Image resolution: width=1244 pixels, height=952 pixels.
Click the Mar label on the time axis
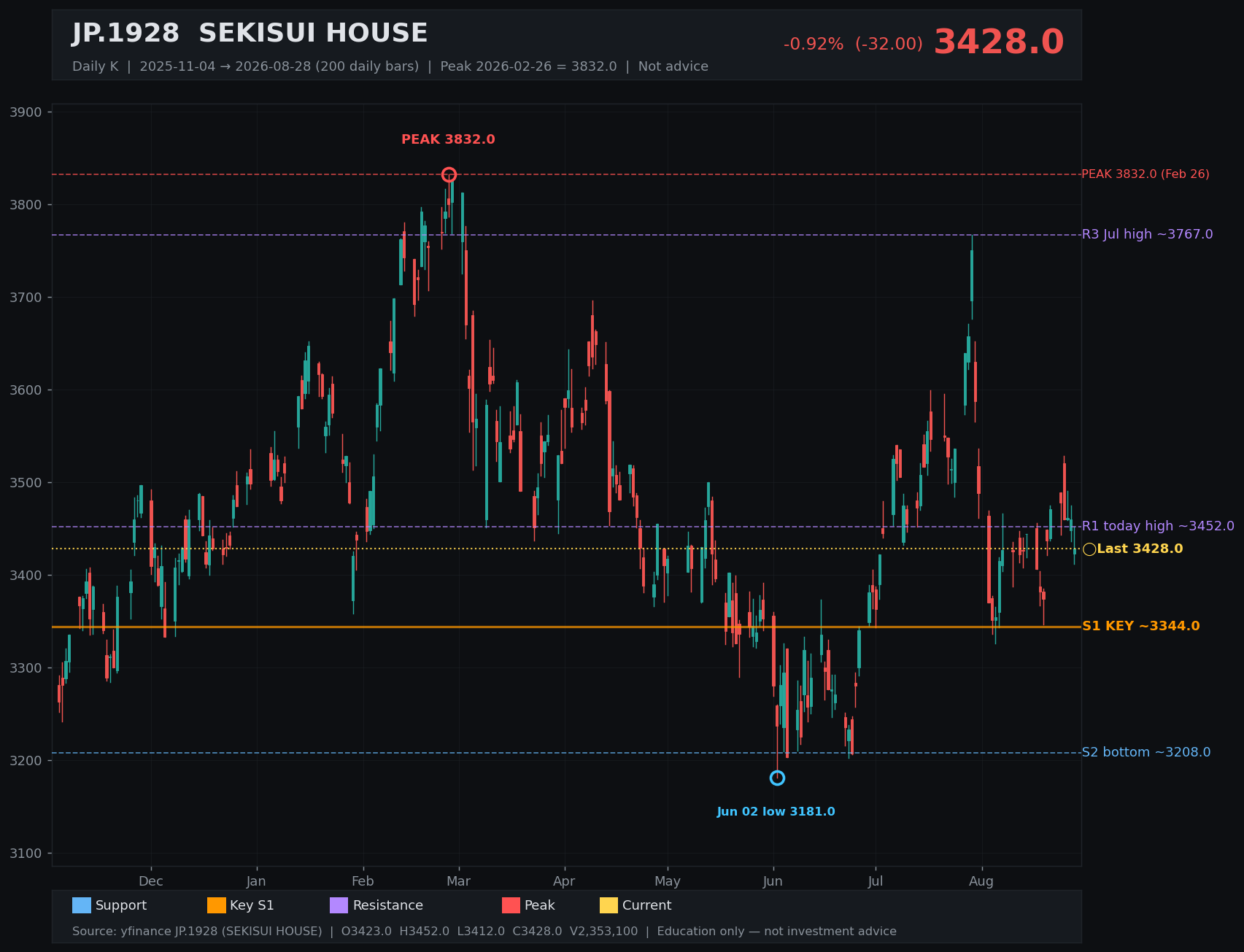point(458,881)
